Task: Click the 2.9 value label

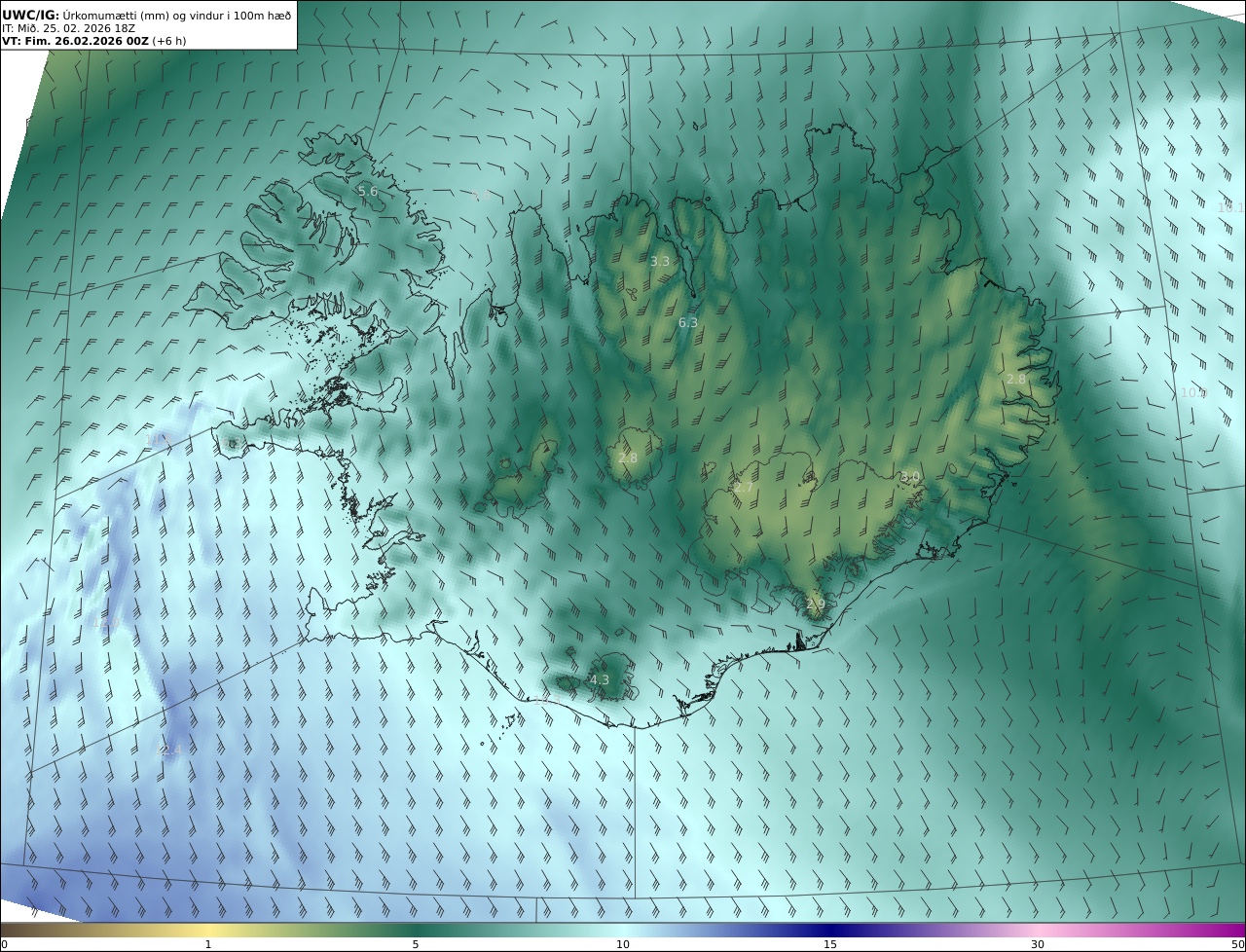Action: 816,604
